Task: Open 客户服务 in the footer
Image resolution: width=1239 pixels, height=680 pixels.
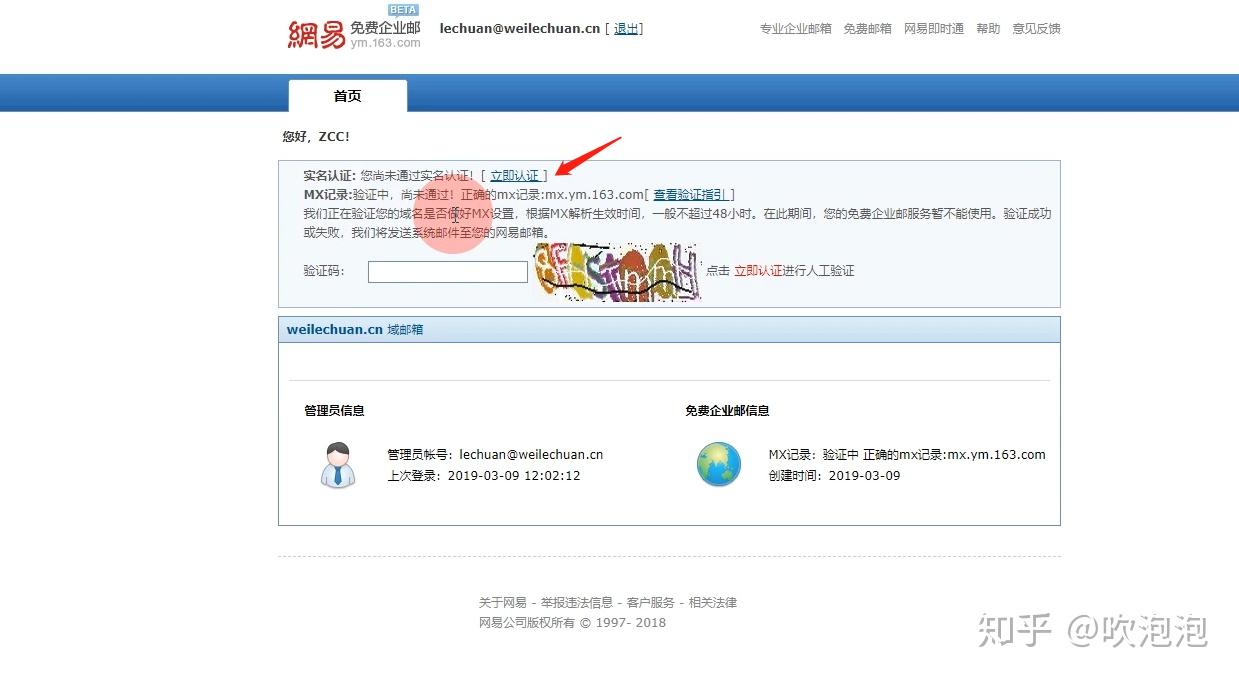Action: click(x=651, y=603)
